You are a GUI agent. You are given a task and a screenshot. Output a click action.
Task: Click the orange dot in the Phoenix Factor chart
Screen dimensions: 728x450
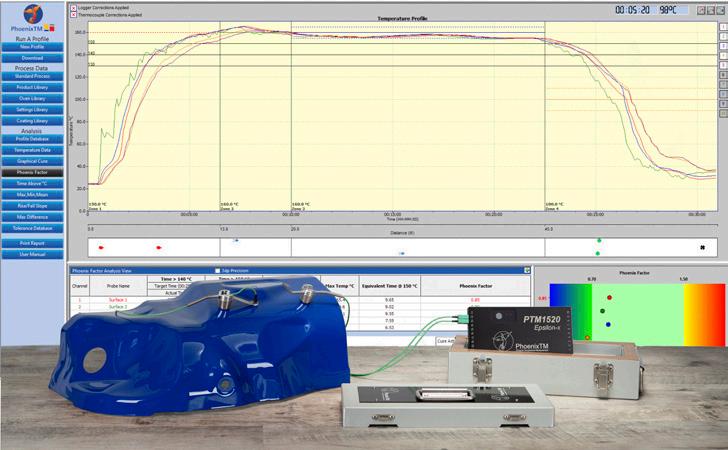(587, 338)
